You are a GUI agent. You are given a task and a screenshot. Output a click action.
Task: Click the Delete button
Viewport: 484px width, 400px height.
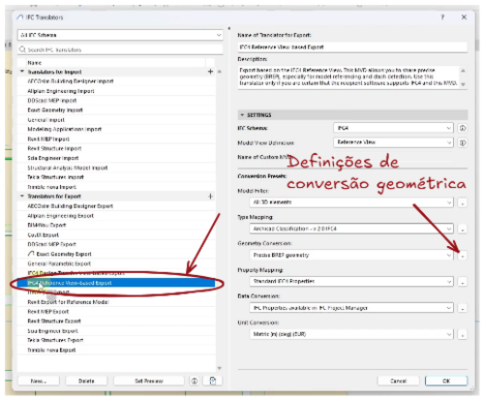86,381
